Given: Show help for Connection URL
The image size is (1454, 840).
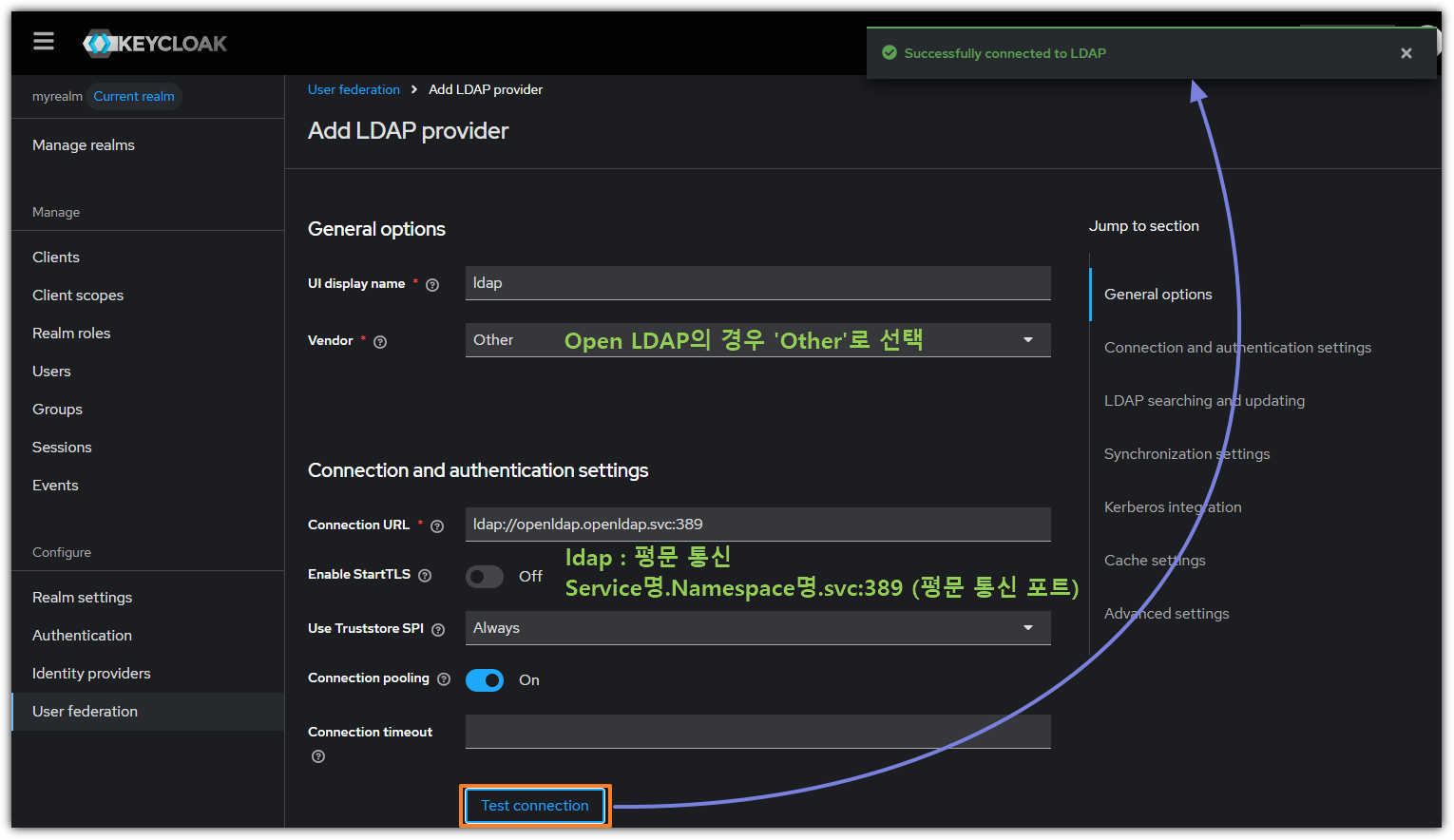Looking at the screenshot, I should pos(437,526).
